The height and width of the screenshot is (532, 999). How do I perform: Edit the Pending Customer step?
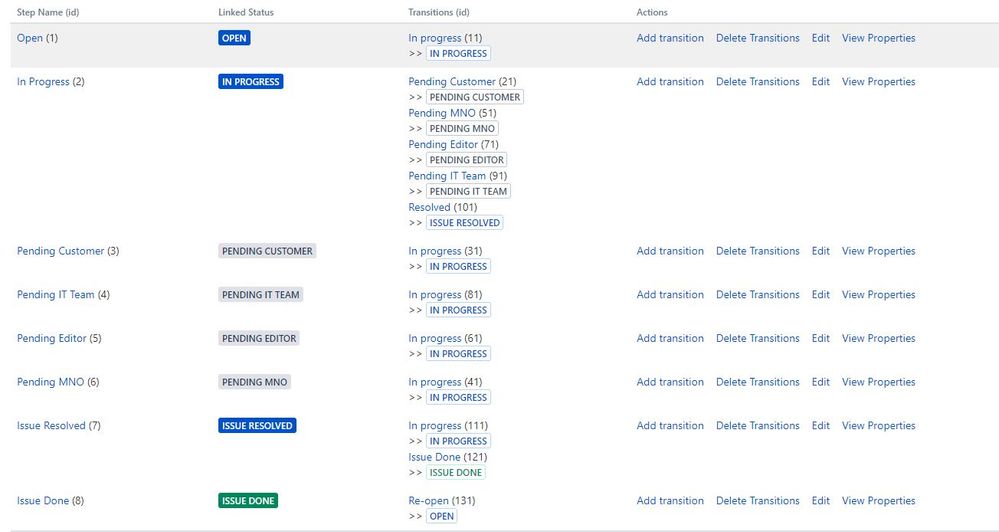pos(821,251)
